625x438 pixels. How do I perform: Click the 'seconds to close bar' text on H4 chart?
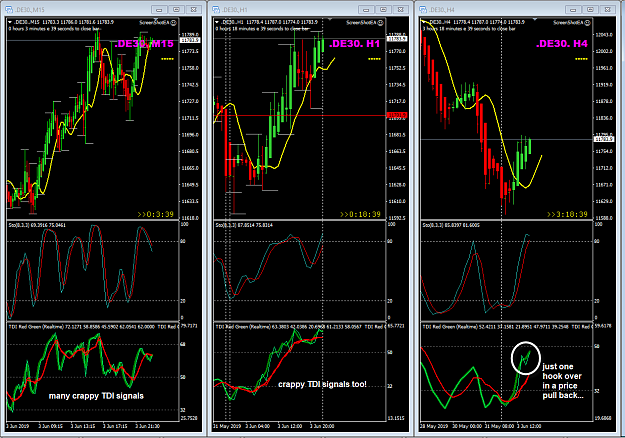click(x=495, y=29)
